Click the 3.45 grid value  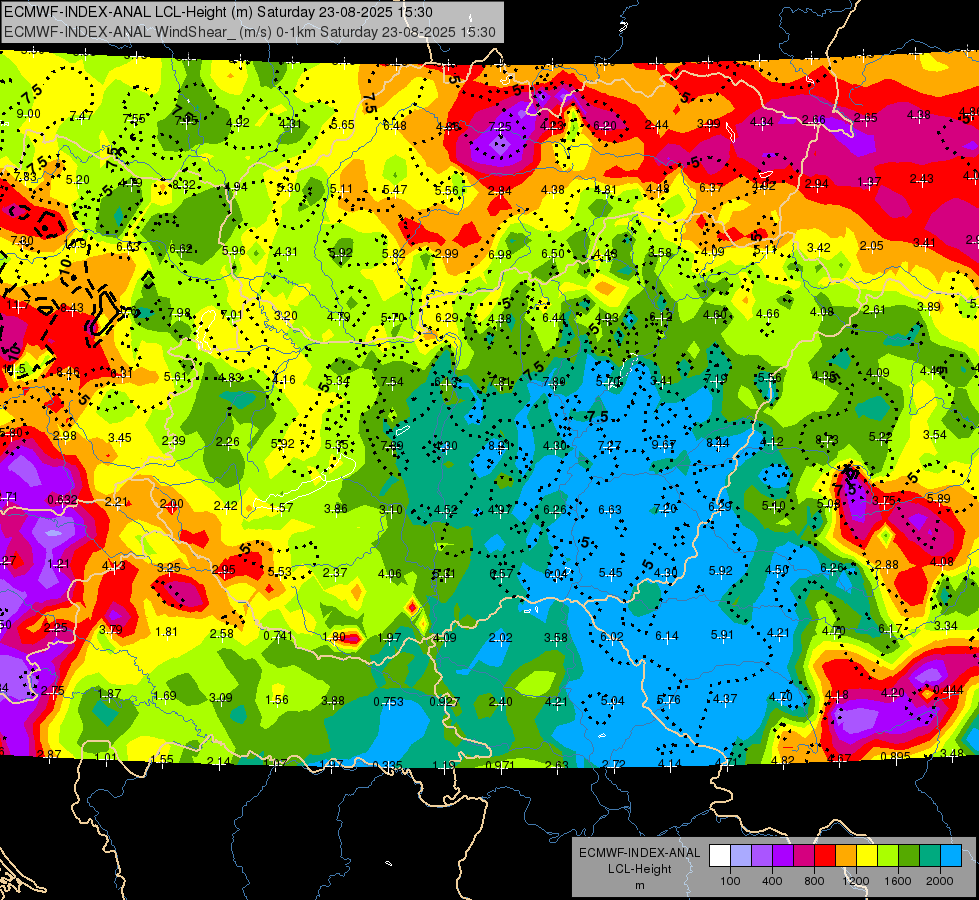click(x=119, y=438)
